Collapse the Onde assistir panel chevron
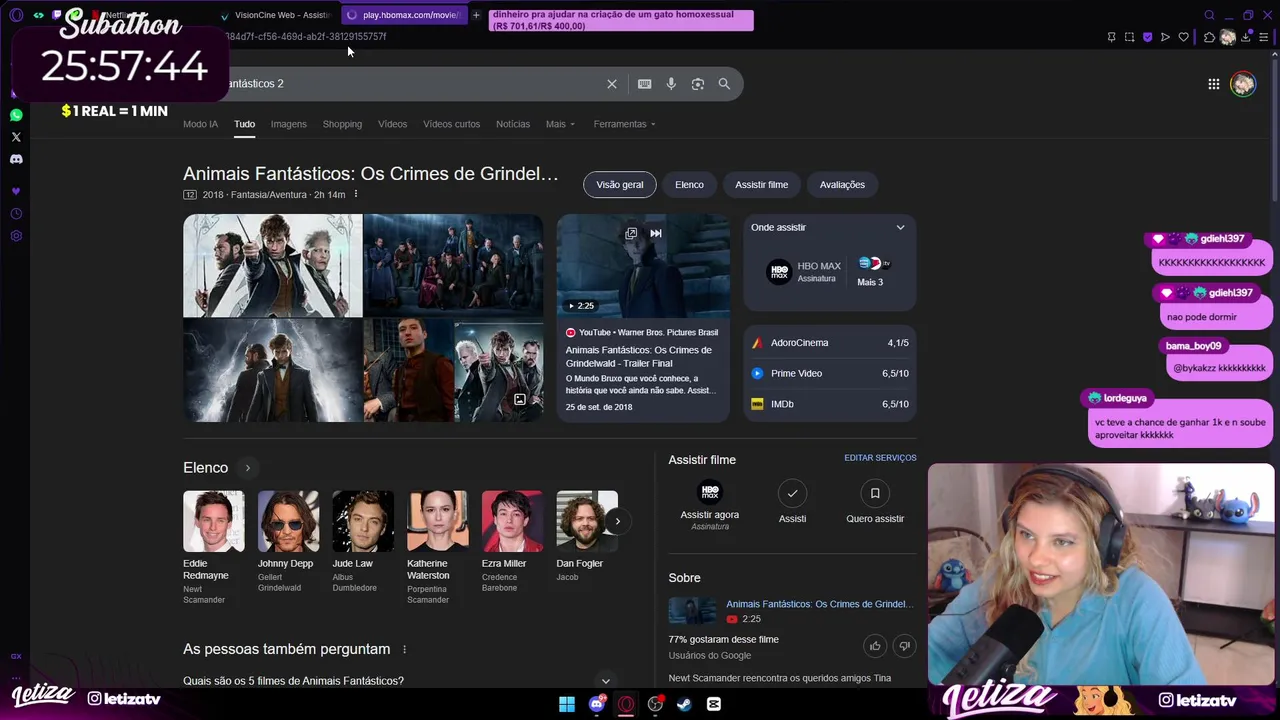 [x=900, y=227]
